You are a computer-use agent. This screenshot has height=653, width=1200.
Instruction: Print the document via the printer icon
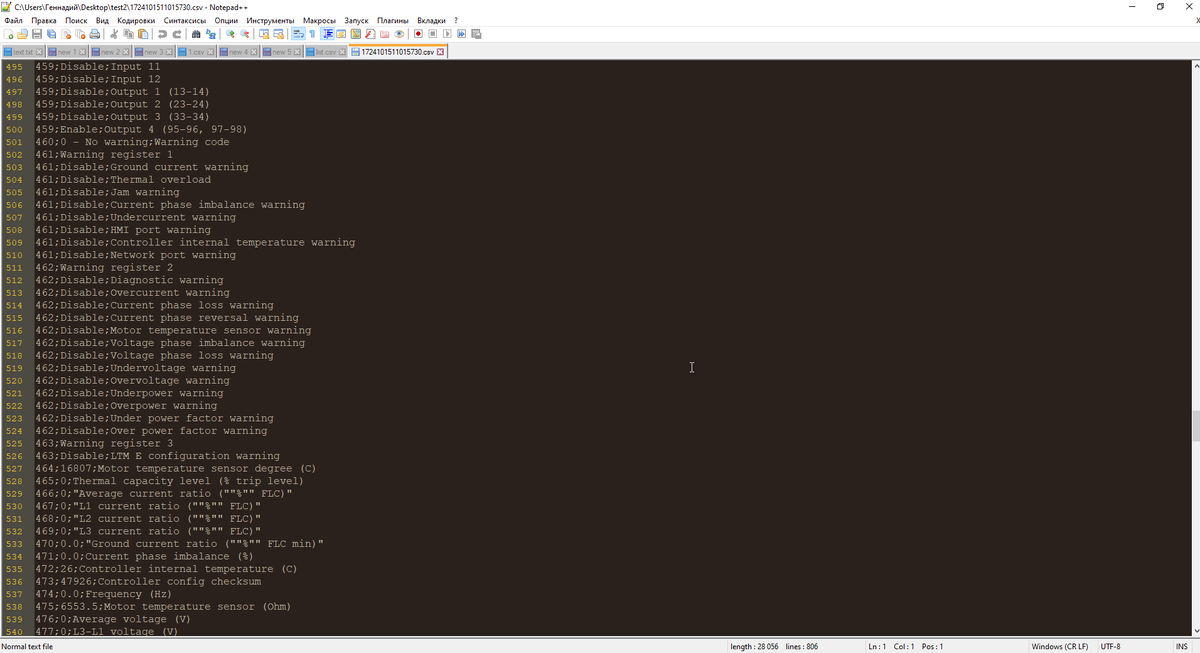(95, 33)
